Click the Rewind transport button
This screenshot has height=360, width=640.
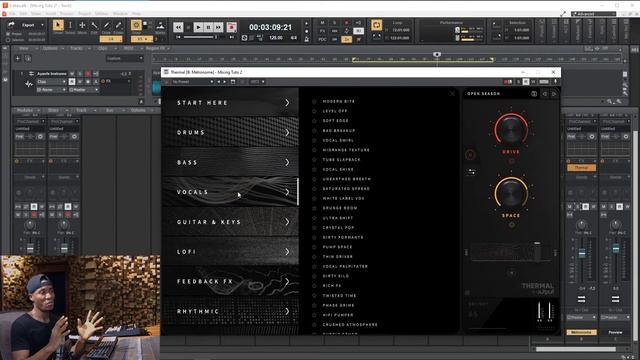[178, 27]
